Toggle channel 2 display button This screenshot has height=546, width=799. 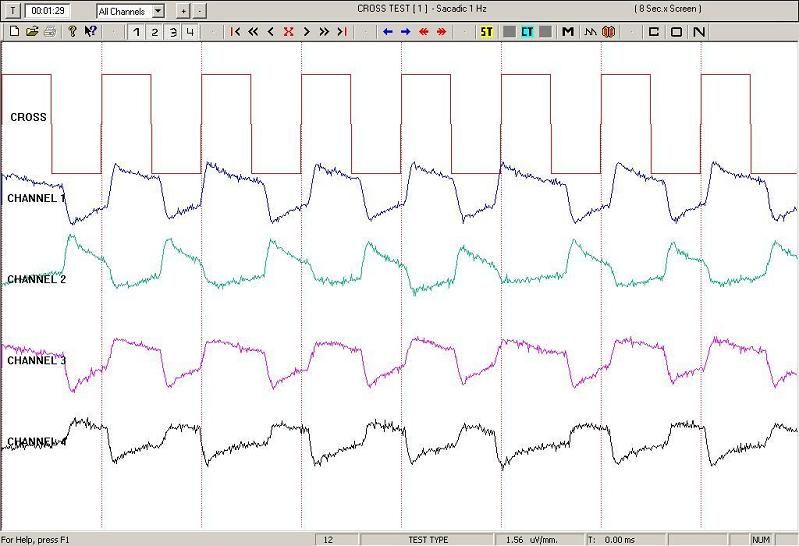[154, 32]
